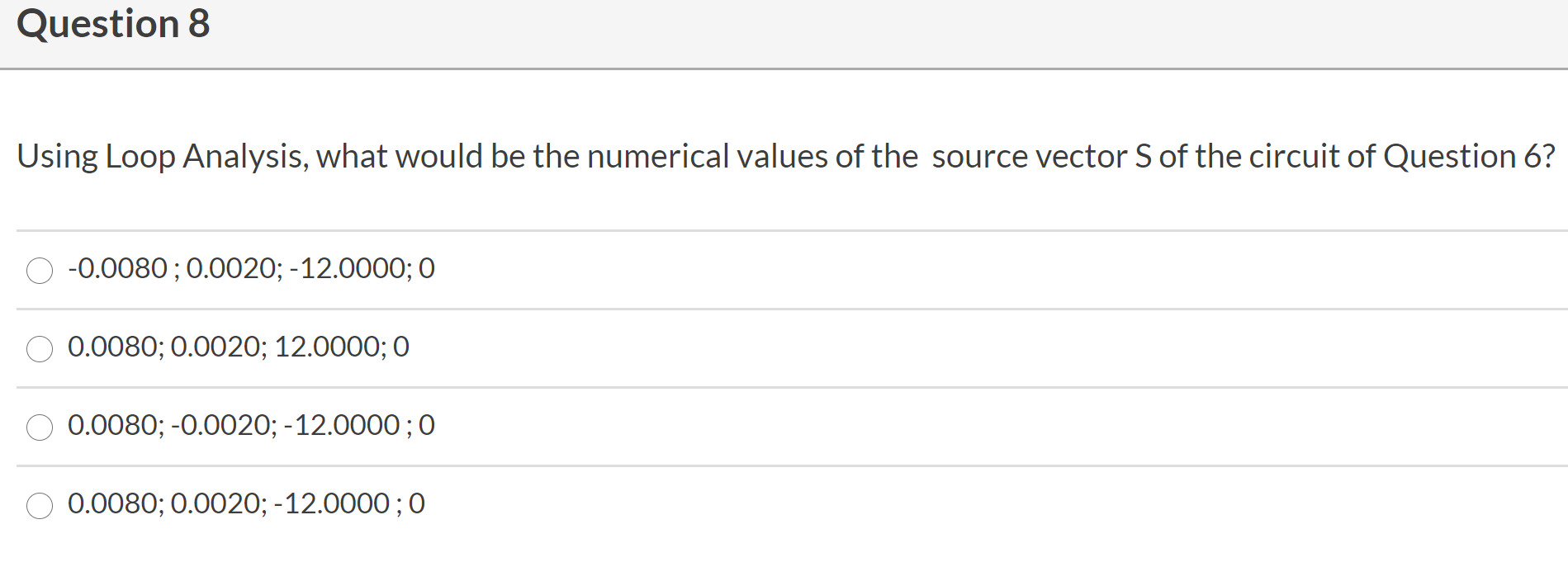Choose the radio button for 0.0080; 0.0020; 12.0000; 0
The width and height of the screenshot is (1568, 581).
pyautogui.click(x=40, y=349)
